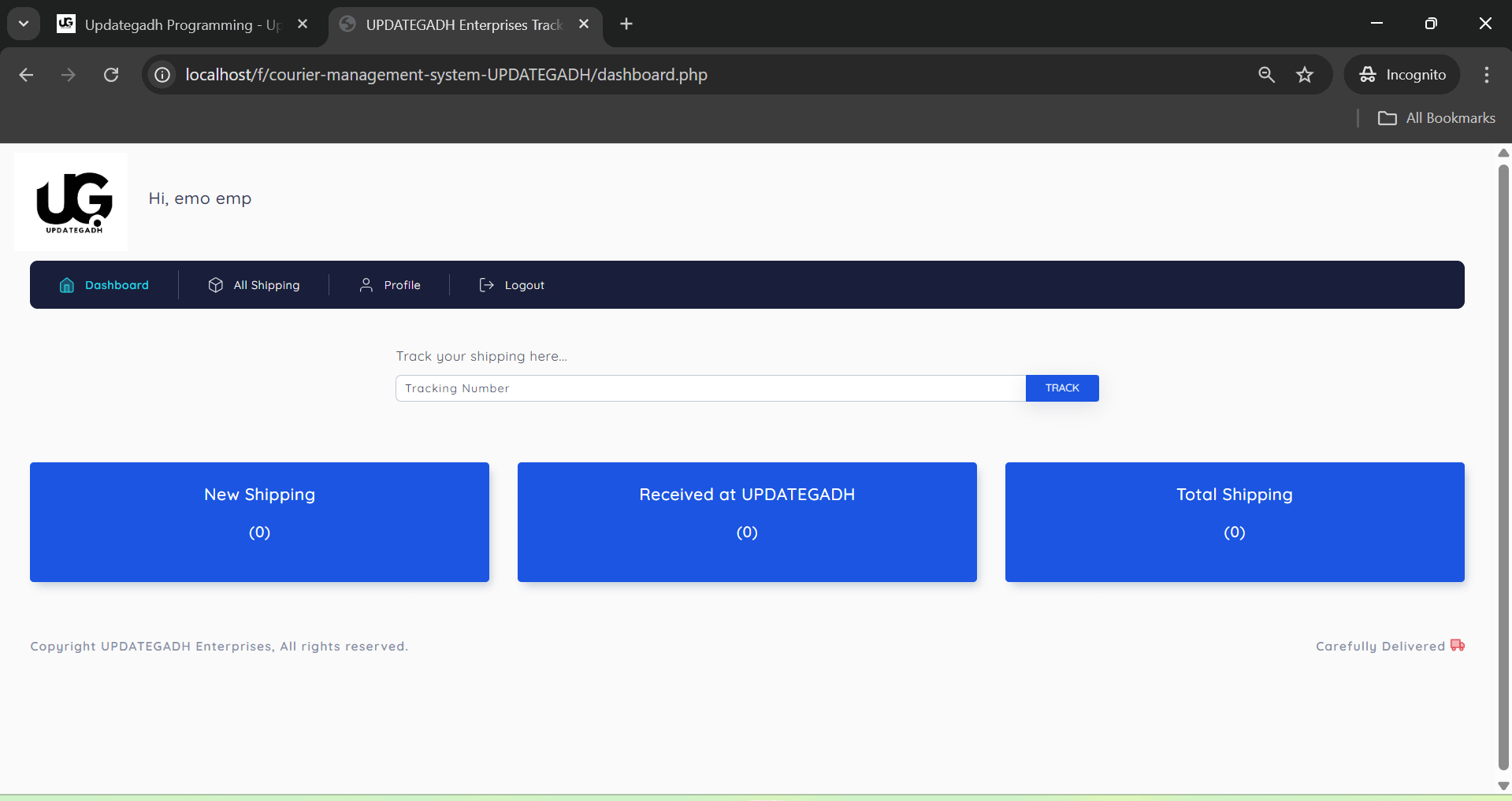1512x801 pixels.
Task: Click the Logout exit icon
Action: pyautogui.click(x=485, y=284)
